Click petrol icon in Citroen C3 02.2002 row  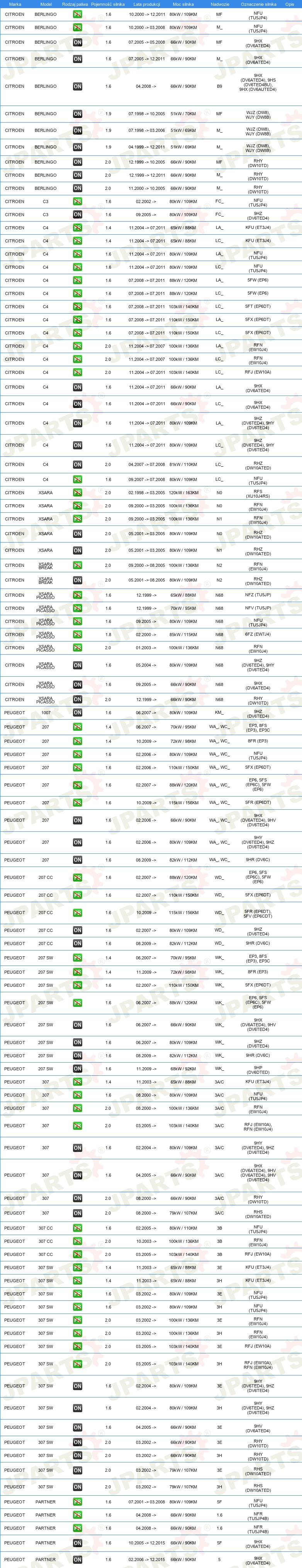pyautogui.click(x=77, y=201)
